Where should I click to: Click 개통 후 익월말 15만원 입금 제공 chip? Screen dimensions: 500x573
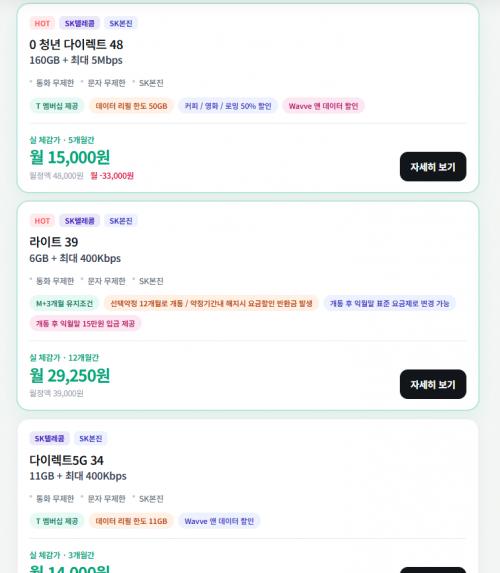[85, 323]
